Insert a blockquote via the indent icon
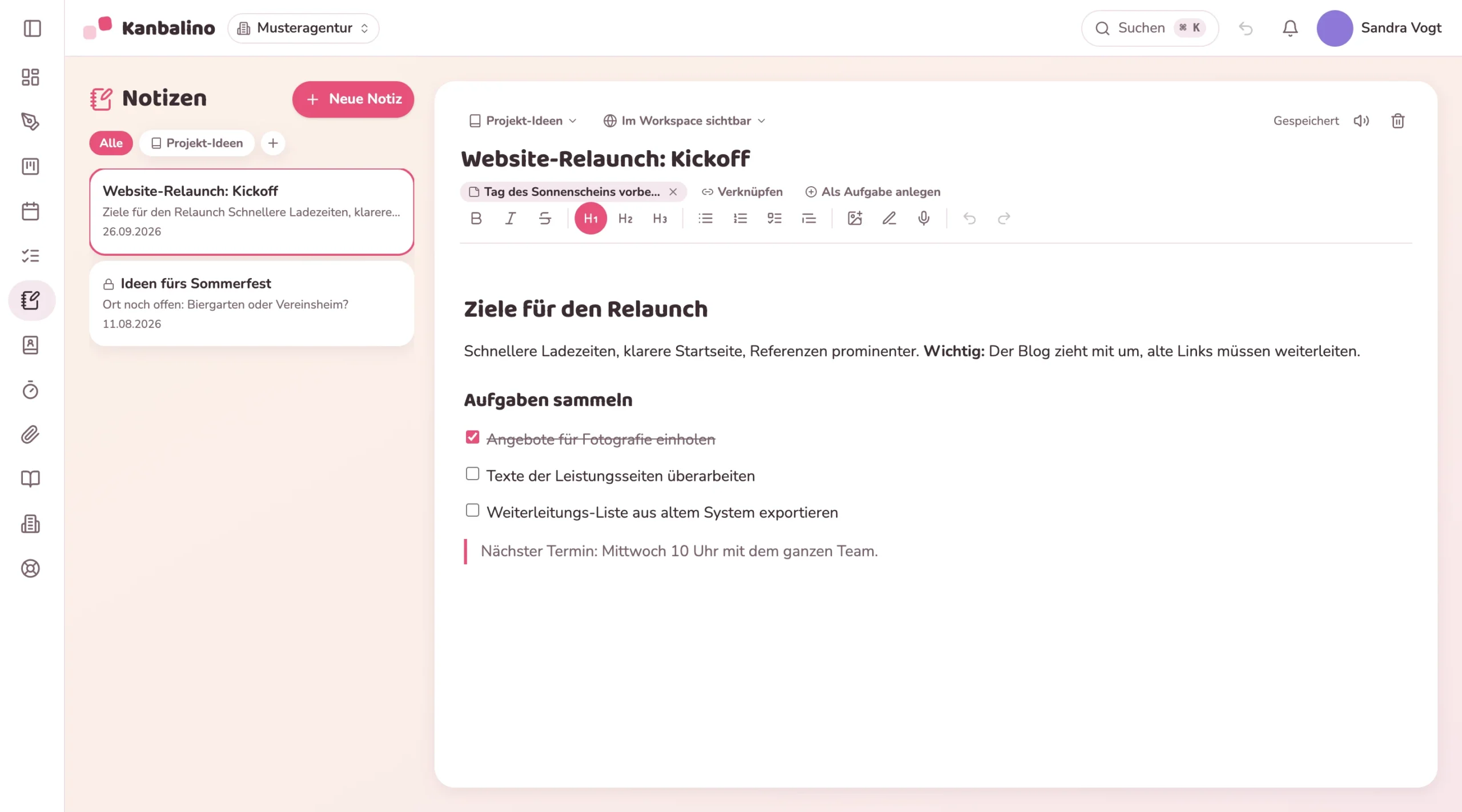 pyautogui.click(x=809, y=218)
